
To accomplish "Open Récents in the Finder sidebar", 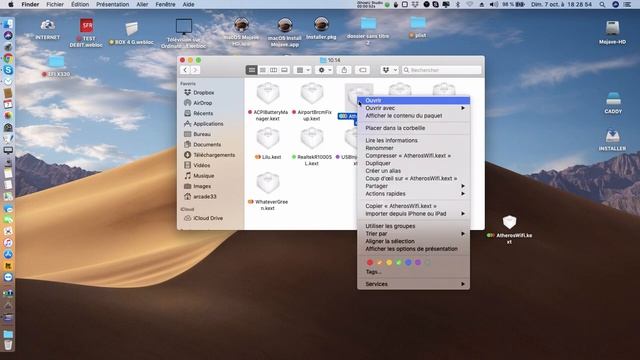I will [203, 113].
